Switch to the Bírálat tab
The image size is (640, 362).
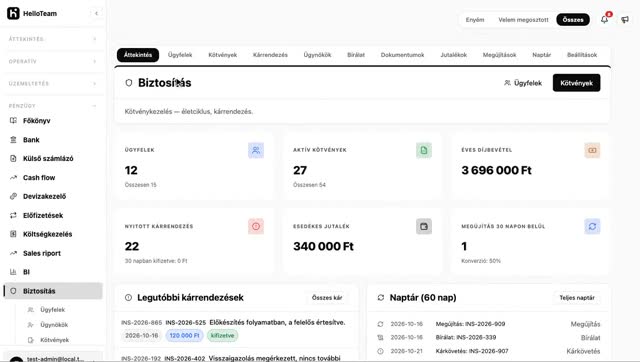356,55
